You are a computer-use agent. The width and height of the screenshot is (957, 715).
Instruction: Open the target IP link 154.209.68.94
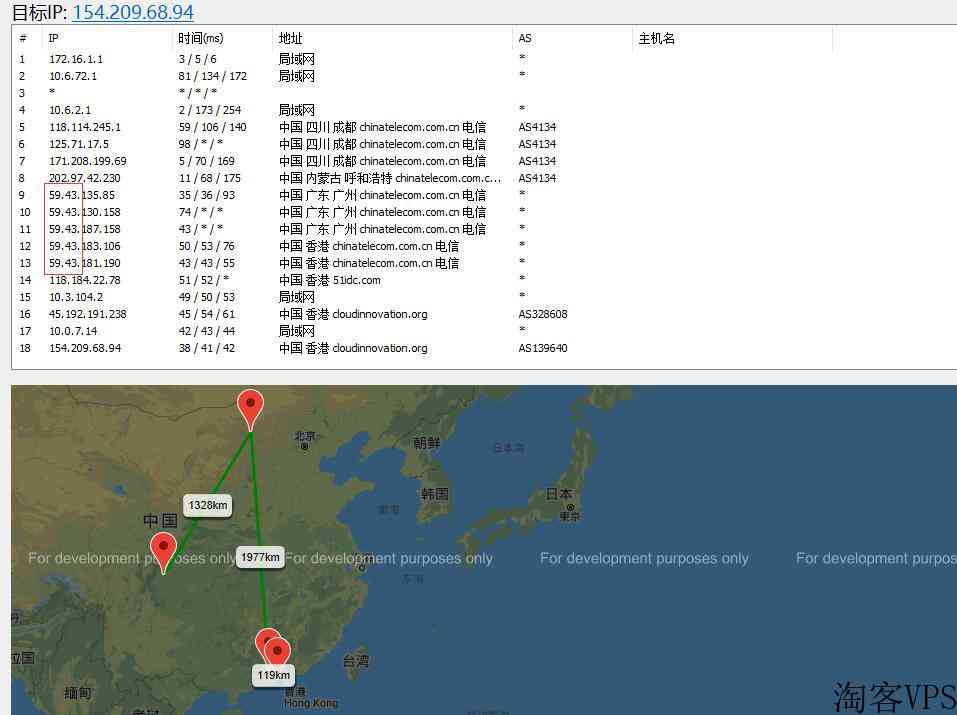[133, 12]
